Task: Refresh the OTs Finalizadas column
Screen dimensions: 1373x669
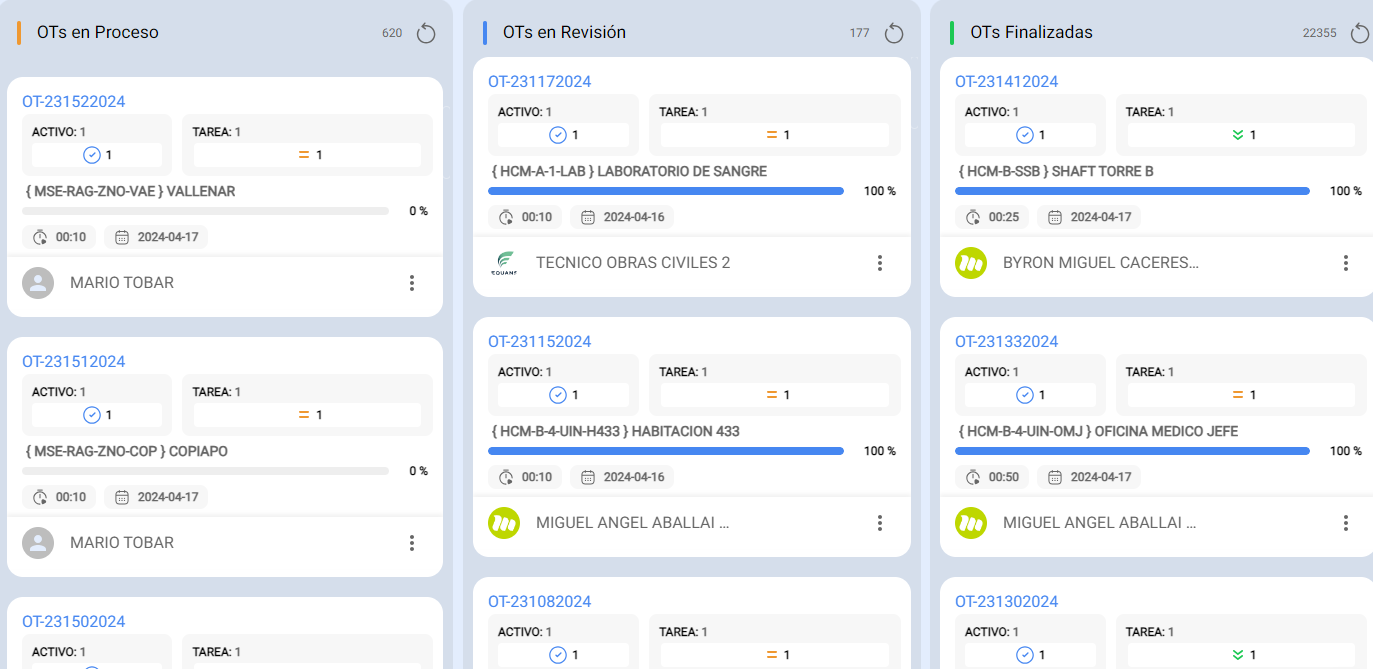Action: tap(1360, 33)
